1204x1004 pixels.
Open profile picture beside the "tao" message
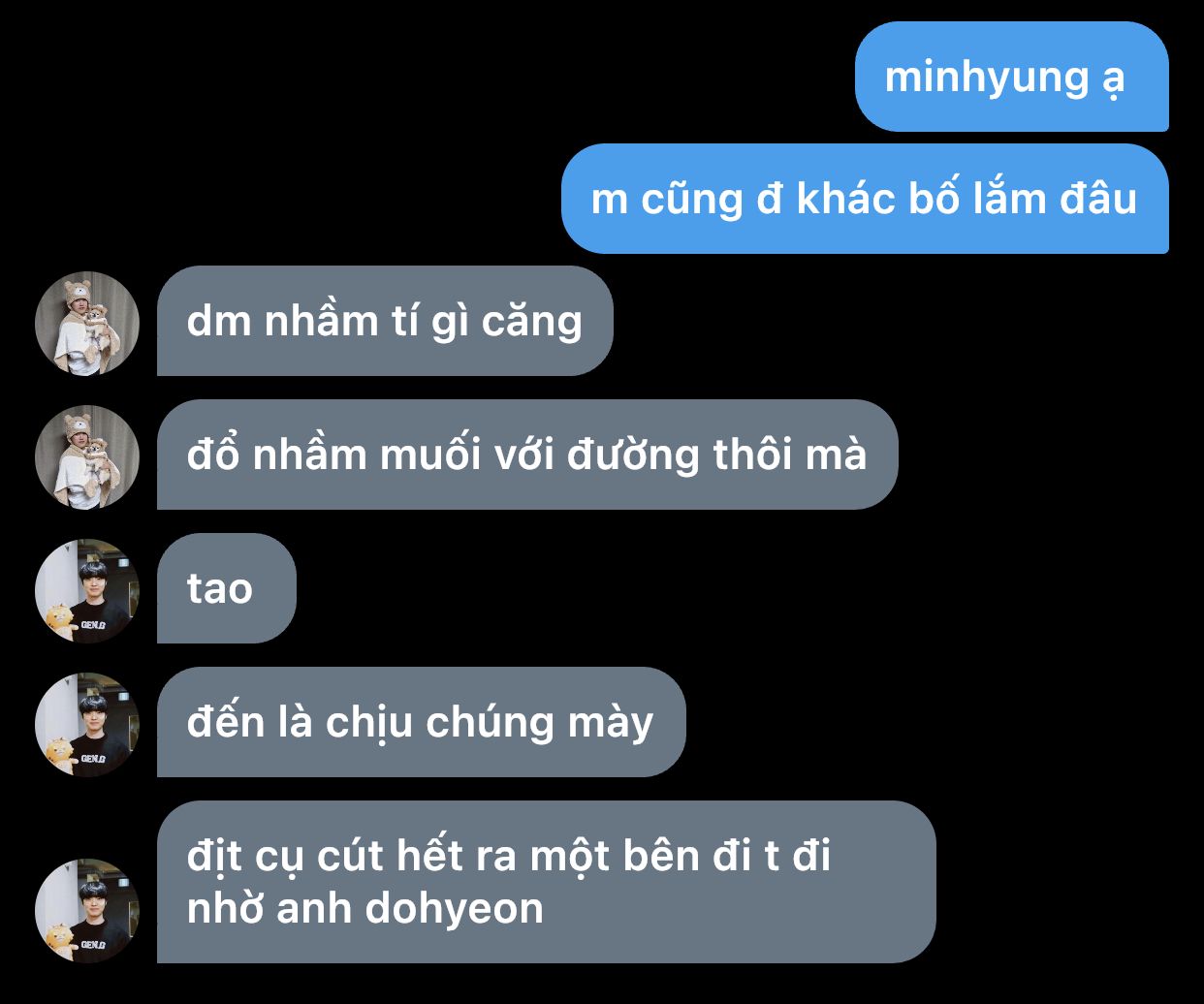click(87, 590)
